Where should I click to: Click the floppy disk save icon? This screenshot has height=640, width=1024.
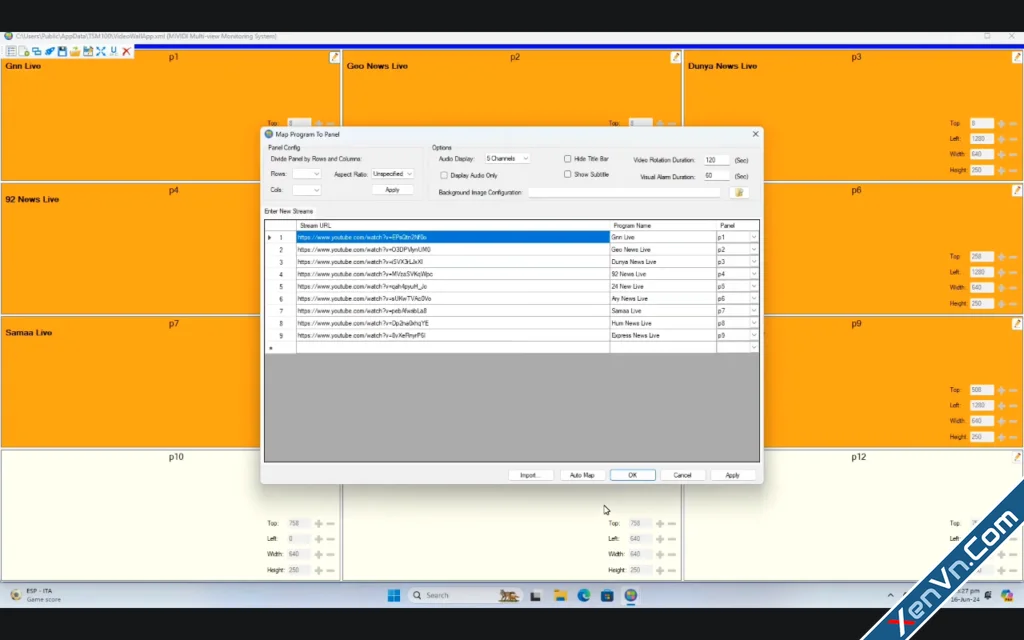pos(62,51)
